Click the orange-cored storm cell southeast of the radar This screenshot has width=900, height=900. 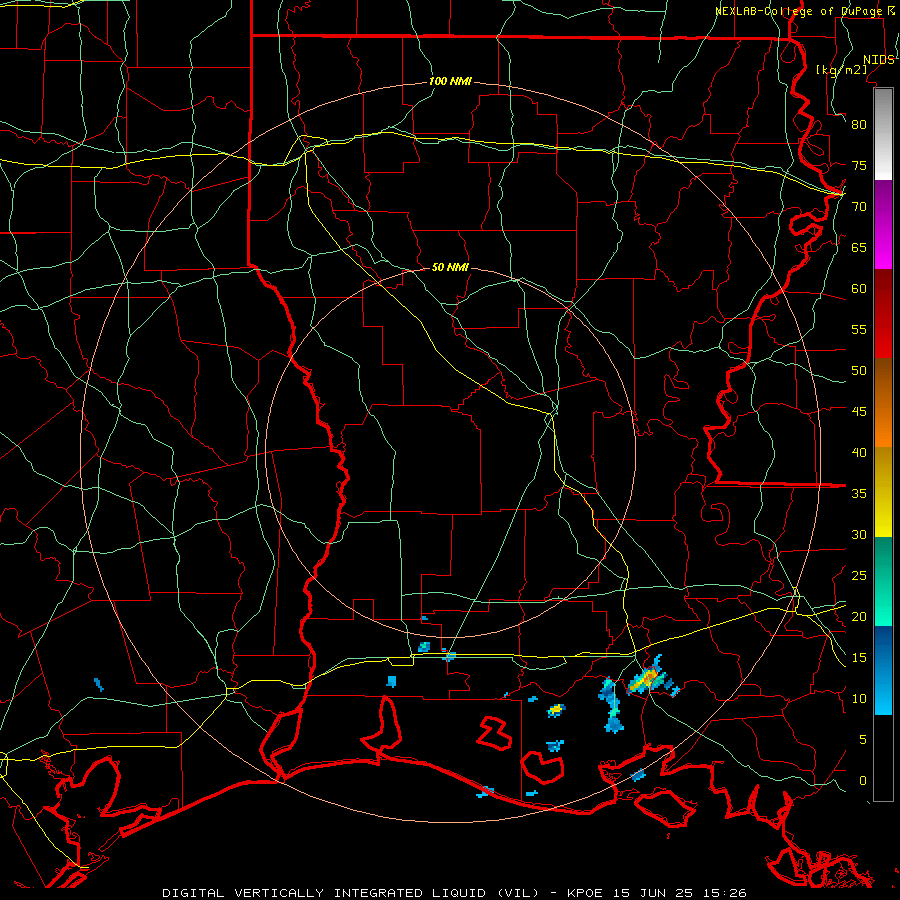[649, 678]
